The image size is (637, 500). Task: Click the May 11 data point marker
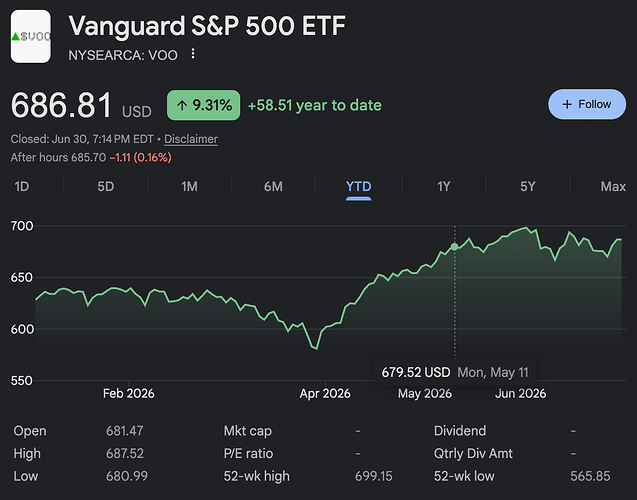tap(455, 247)
